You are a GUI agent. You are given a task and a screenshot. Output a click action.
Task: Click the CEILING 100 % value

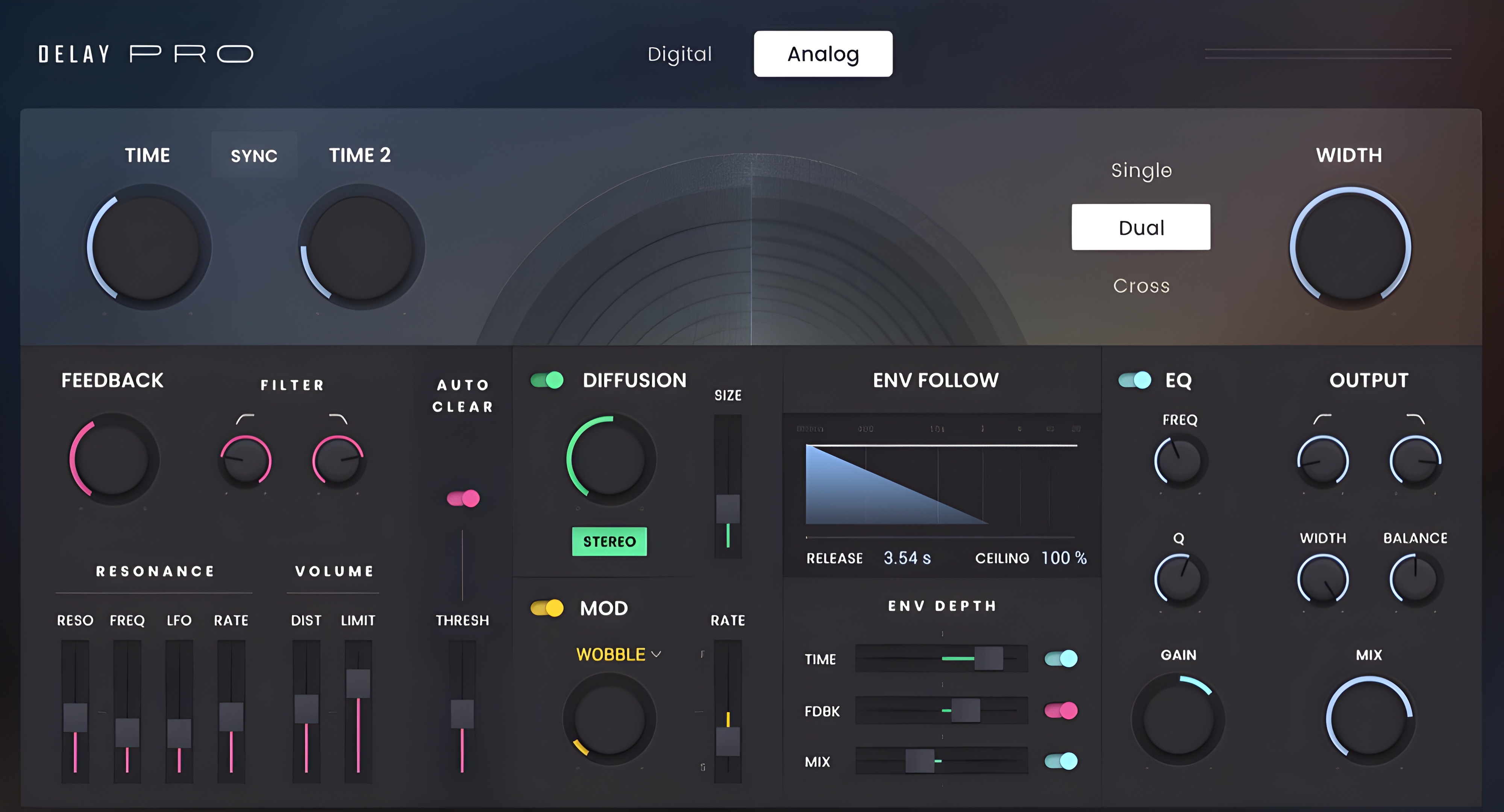tap(1064, 558)
